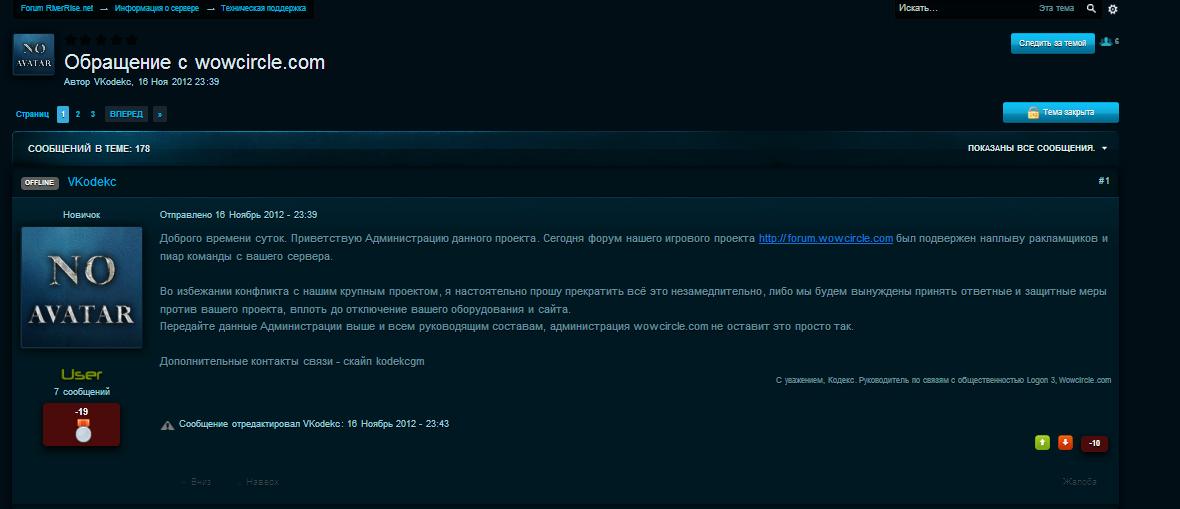Click the green User group badge
Image resolution: width=1180 pixels, height=509 pixels.
point(81,374)
